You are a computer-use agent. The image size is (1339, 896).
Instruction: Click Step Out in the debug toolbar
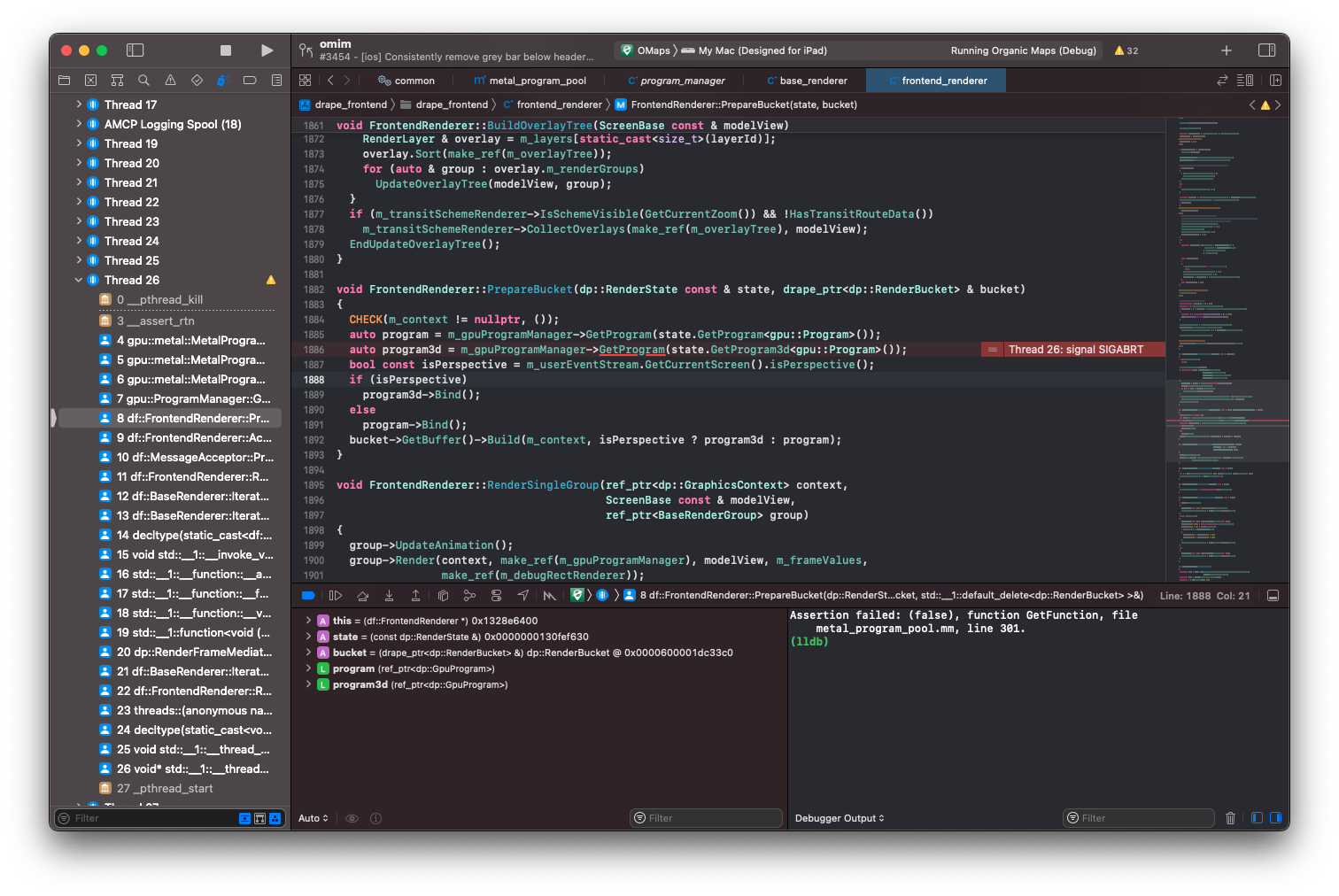[x=415, y=595]
